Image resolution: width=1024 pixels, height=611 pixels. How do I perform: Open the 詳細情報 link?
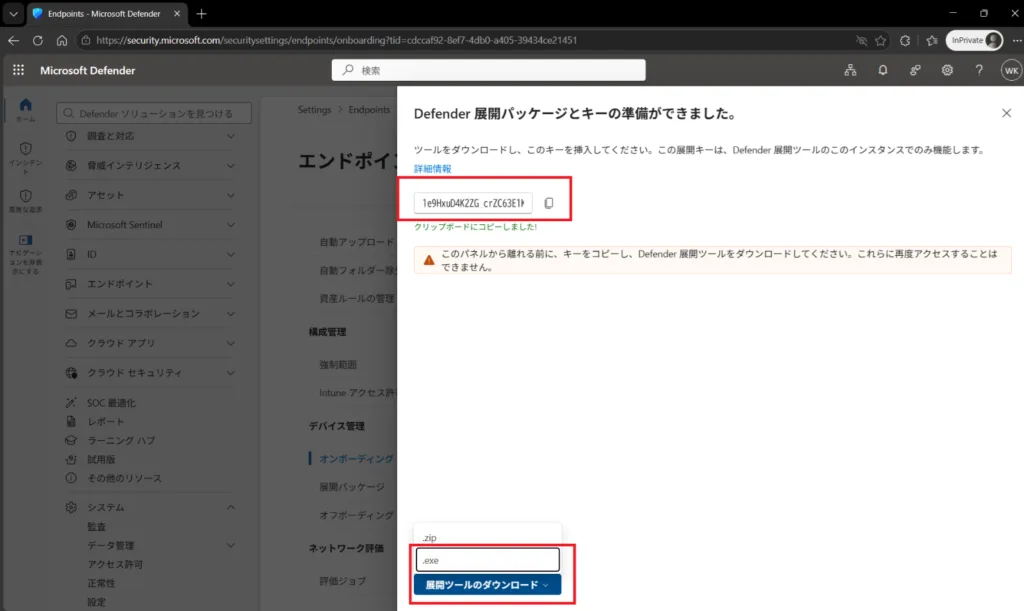point(432,168)
